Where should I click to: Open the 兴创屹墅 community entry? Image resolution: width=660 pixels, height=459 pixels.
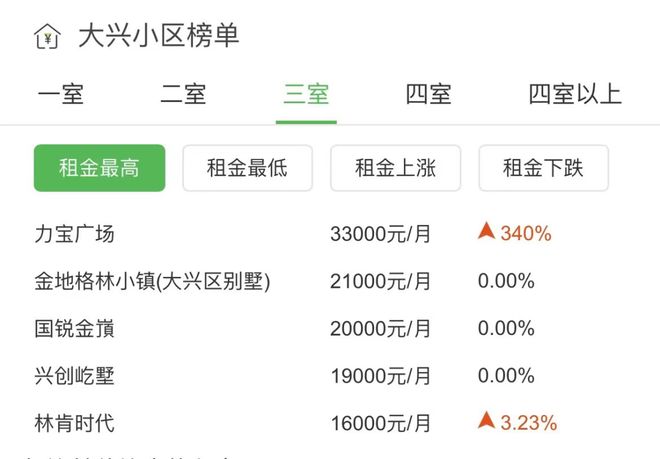coord(75,375)
